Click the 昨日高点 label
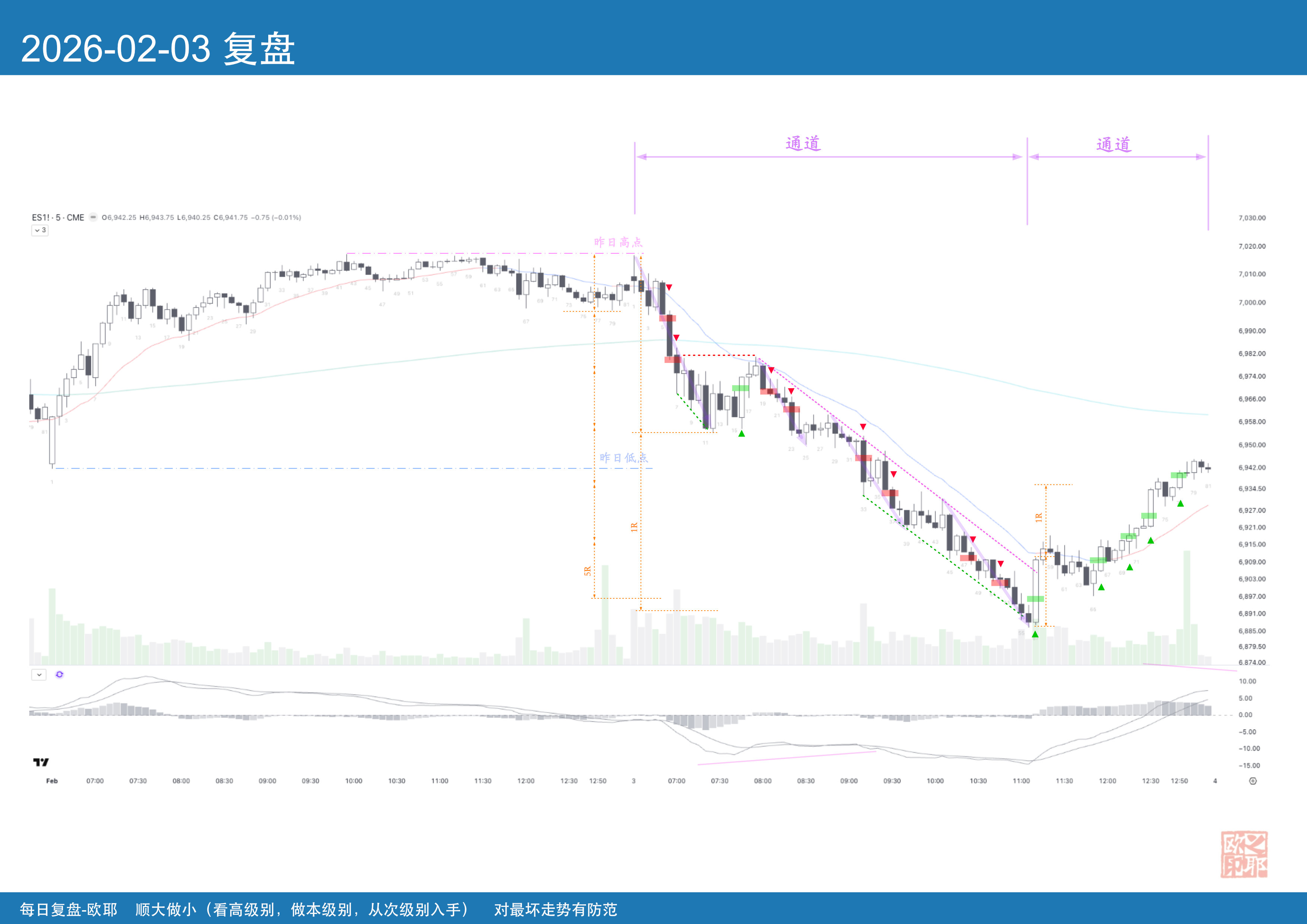The image size is (1307, 924). pos(618,243)
